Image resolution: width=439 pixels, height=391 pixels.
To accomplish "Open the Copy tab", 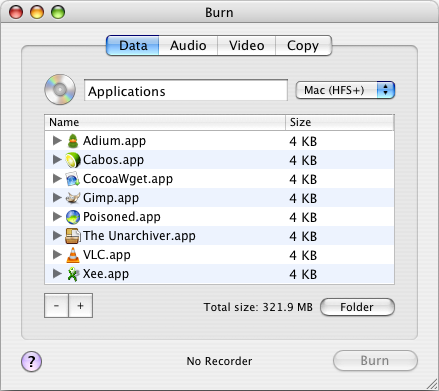I will (303, 45).
